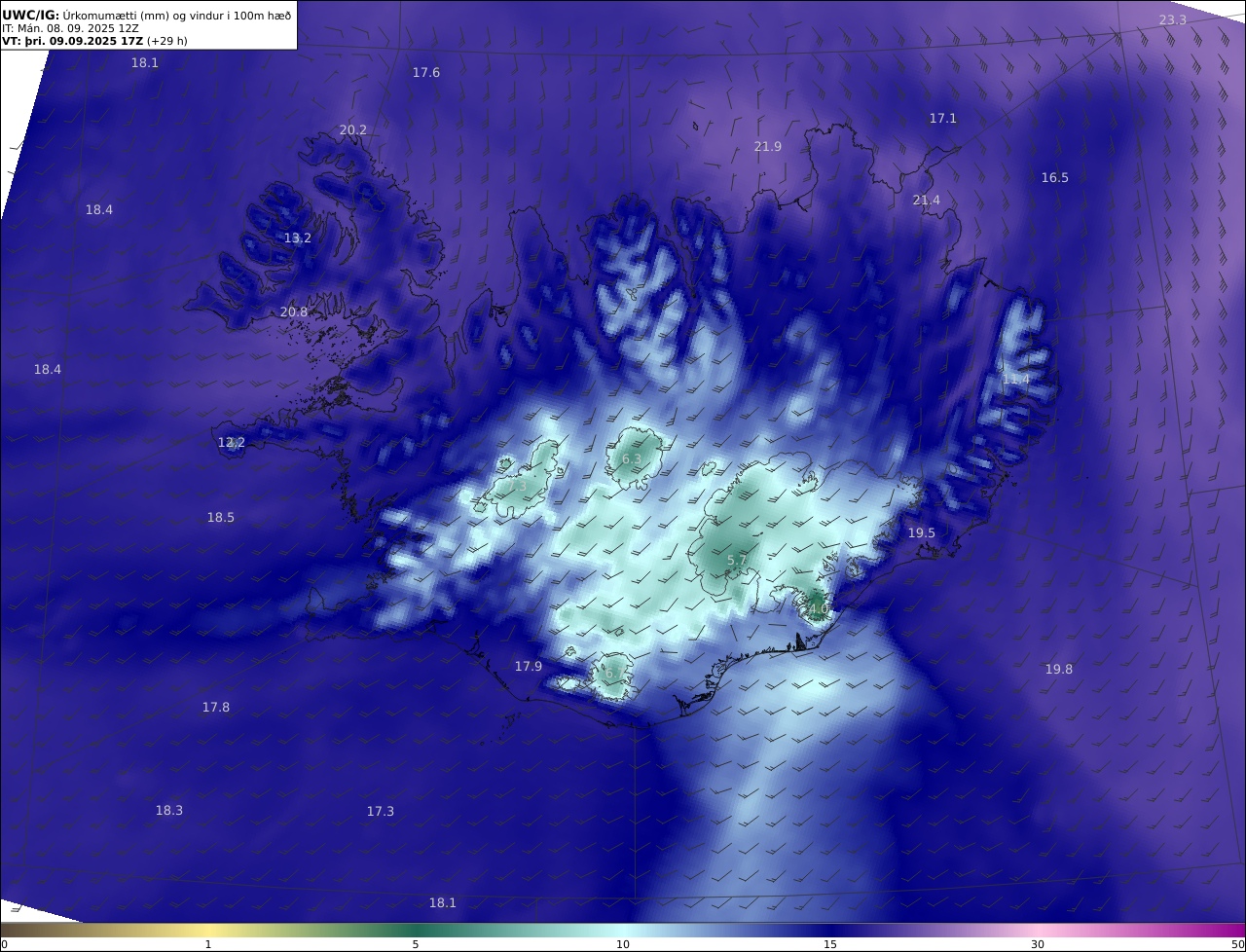The height and width of the screenshot is (952, 1246).
Task: Click the title text 'UWC/IG: Úrkomumætti (mm)'
Action: (86, 16)
